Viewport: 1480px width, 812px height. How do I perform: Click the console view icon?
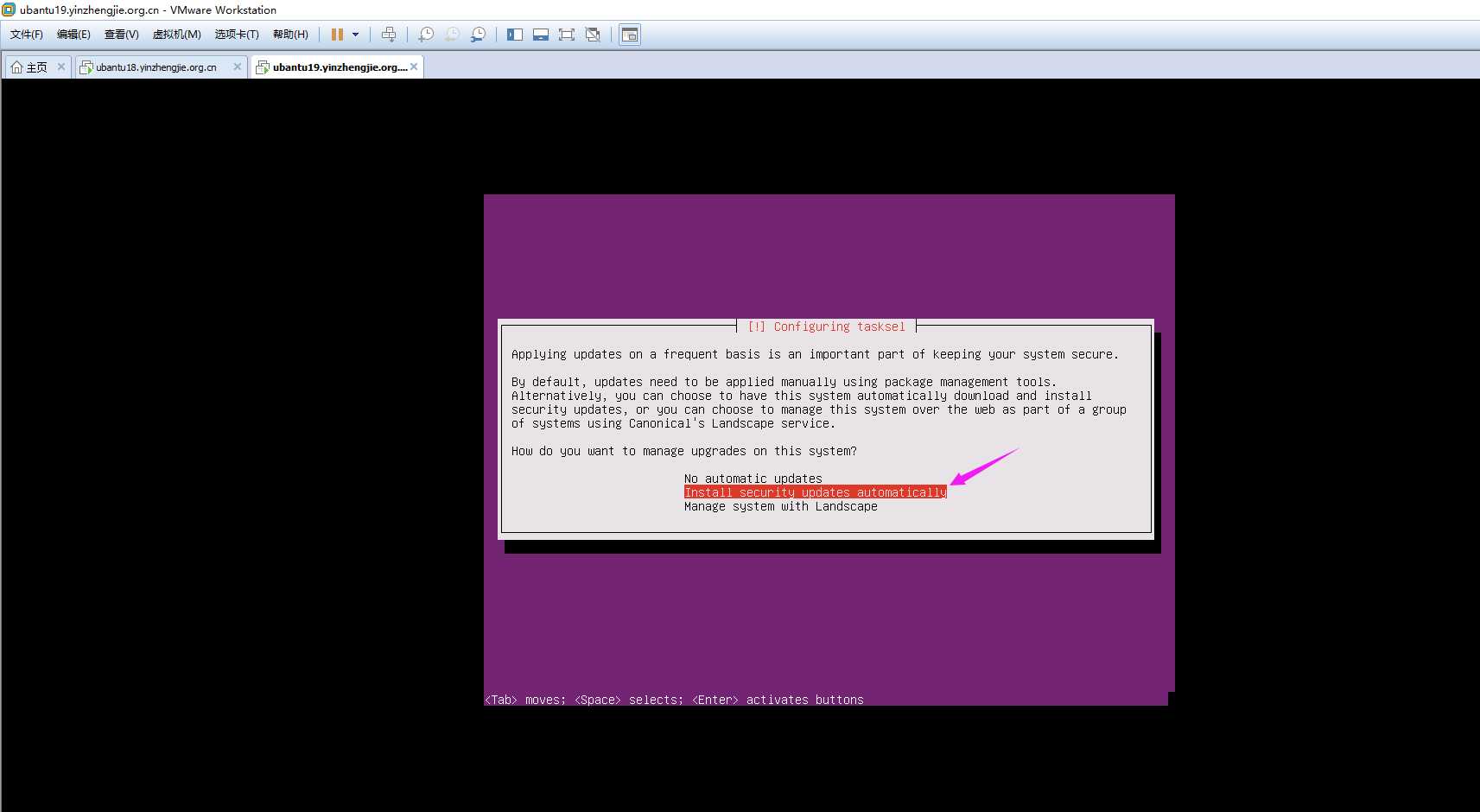[630, 35]
